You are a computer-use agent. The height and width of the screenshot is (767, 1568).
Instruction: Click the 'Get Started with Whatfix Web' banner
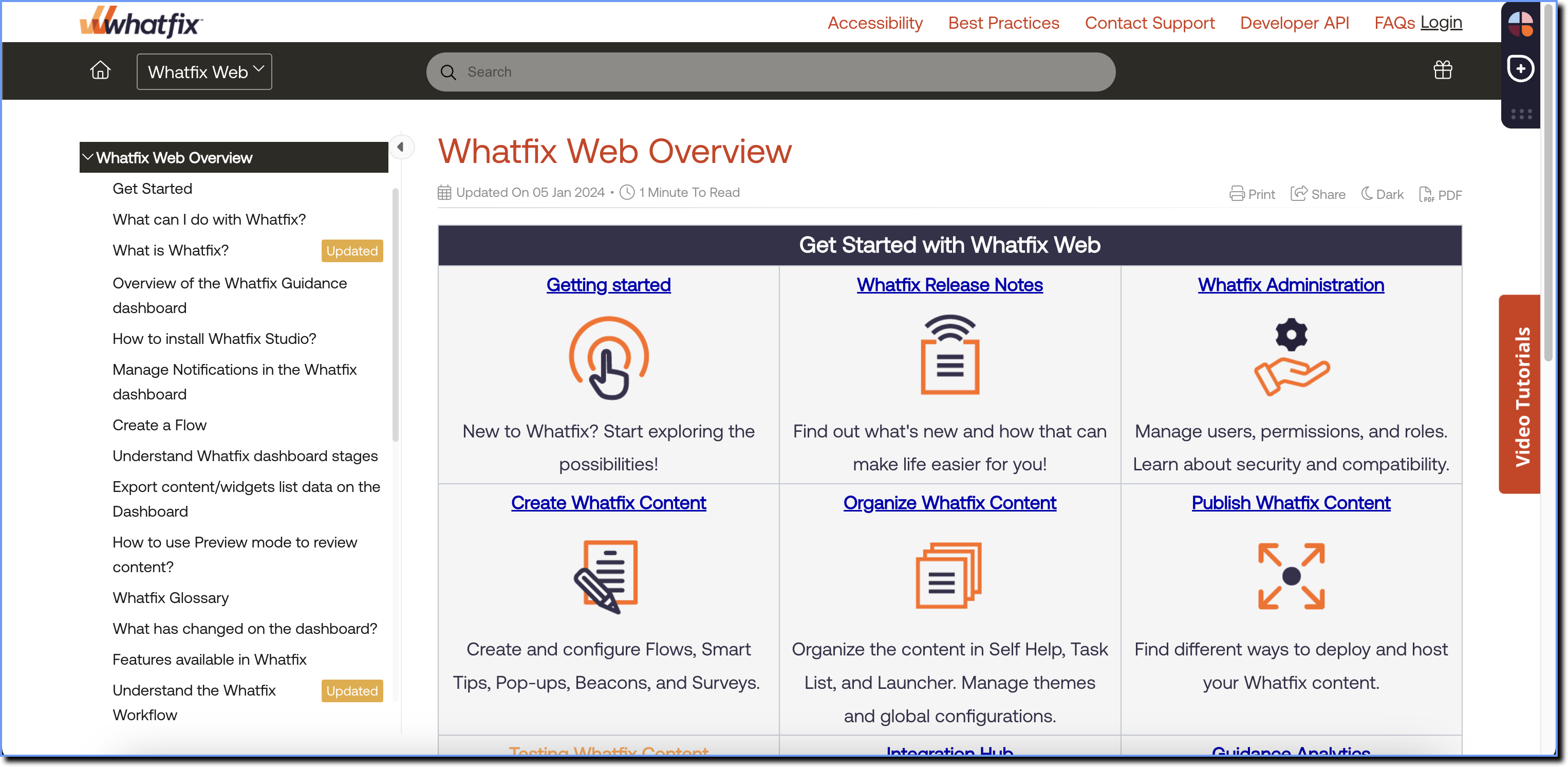949,245
